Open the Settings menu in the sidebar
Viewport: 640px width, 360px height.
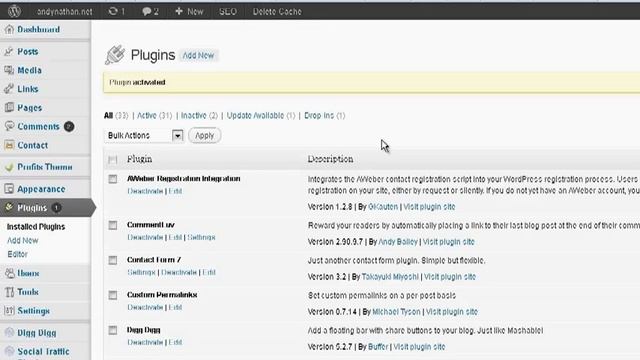(x=33, y=311)
